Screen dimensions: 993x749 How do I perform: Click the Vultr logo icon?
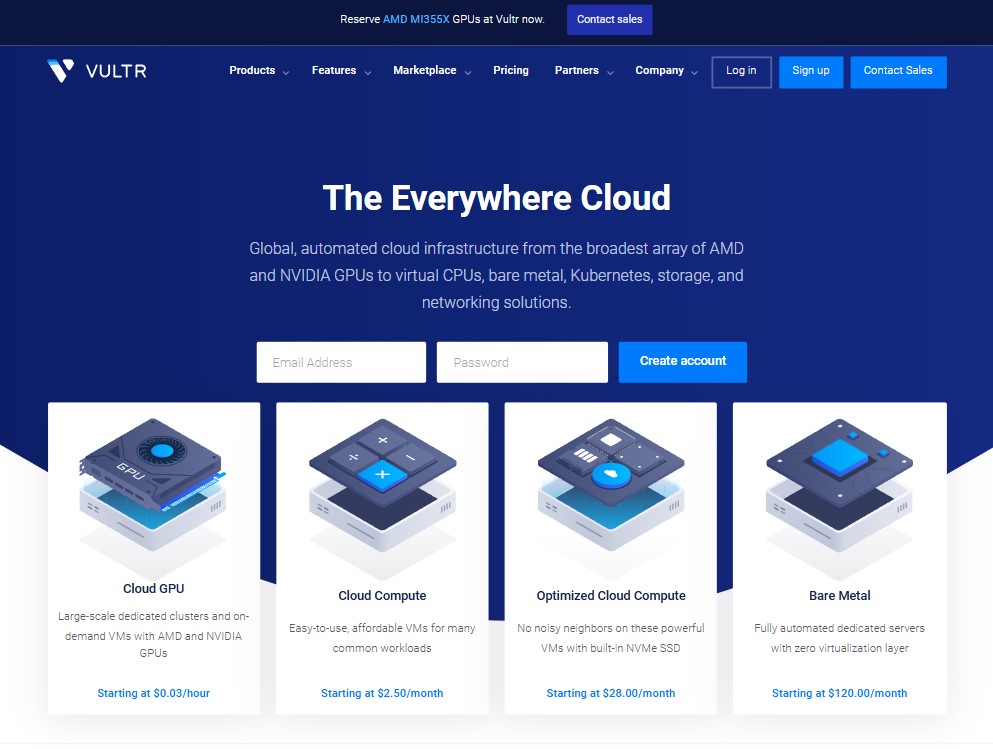click(x=60, y=70)
